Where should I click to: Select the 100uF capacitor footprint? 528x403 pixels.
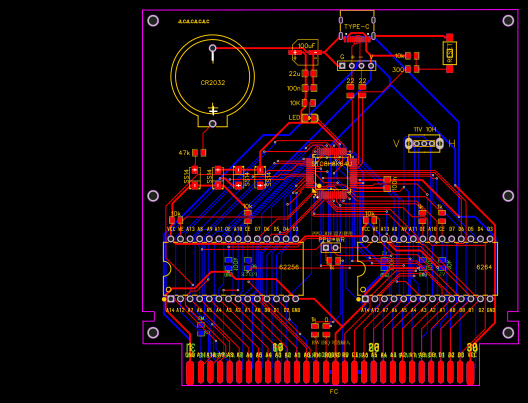point(305,52)
